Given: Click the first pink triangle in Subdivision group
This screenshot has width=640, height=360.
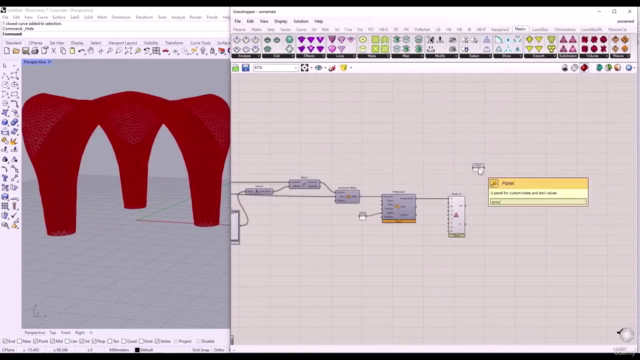Looking at the screenshot, I should 563,40.
